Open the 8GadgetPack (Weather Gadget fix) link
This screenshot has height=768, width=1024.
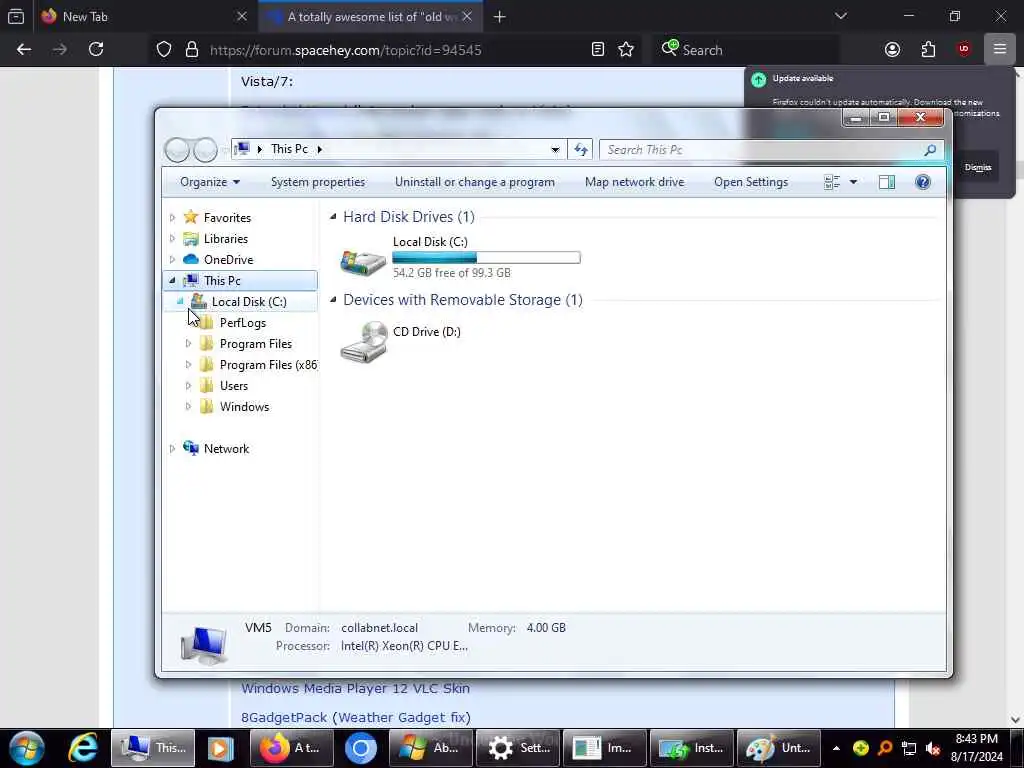356,717
